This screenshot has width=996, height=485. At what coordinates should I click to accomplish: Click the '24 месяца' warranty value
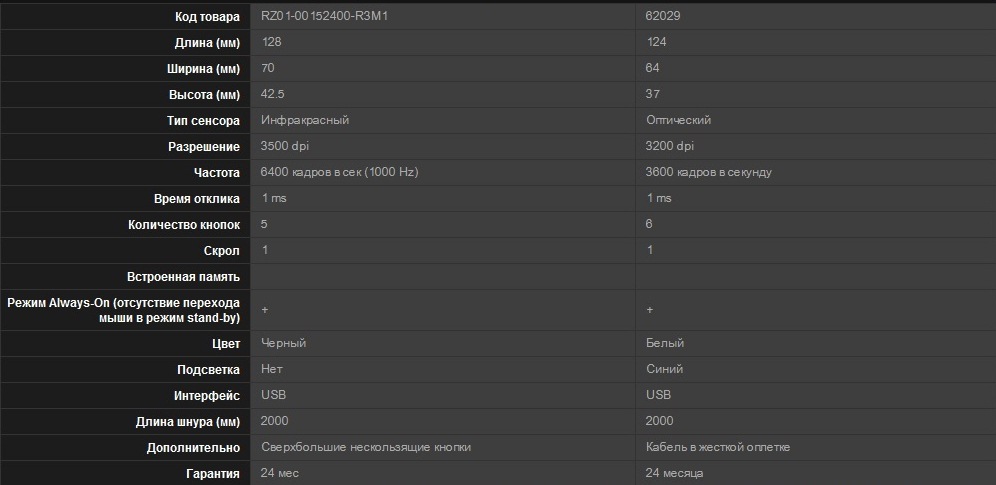(674, 473)
